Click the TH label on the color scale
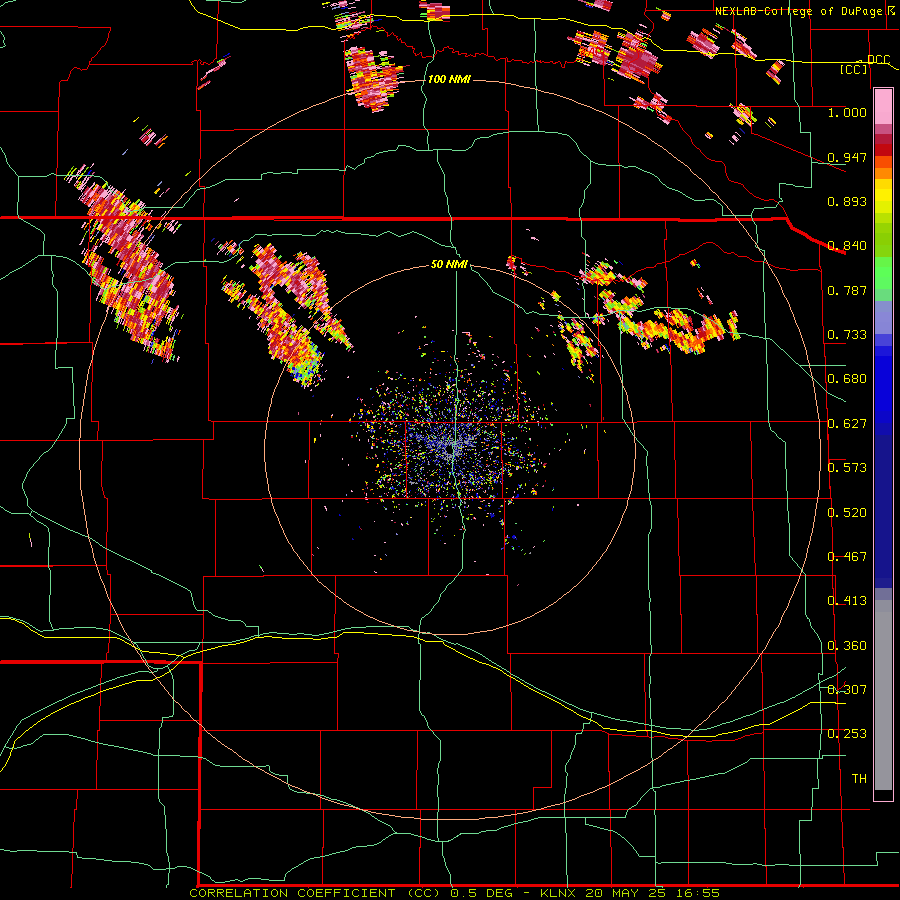900x900 pixels. (x=859, y=779)
